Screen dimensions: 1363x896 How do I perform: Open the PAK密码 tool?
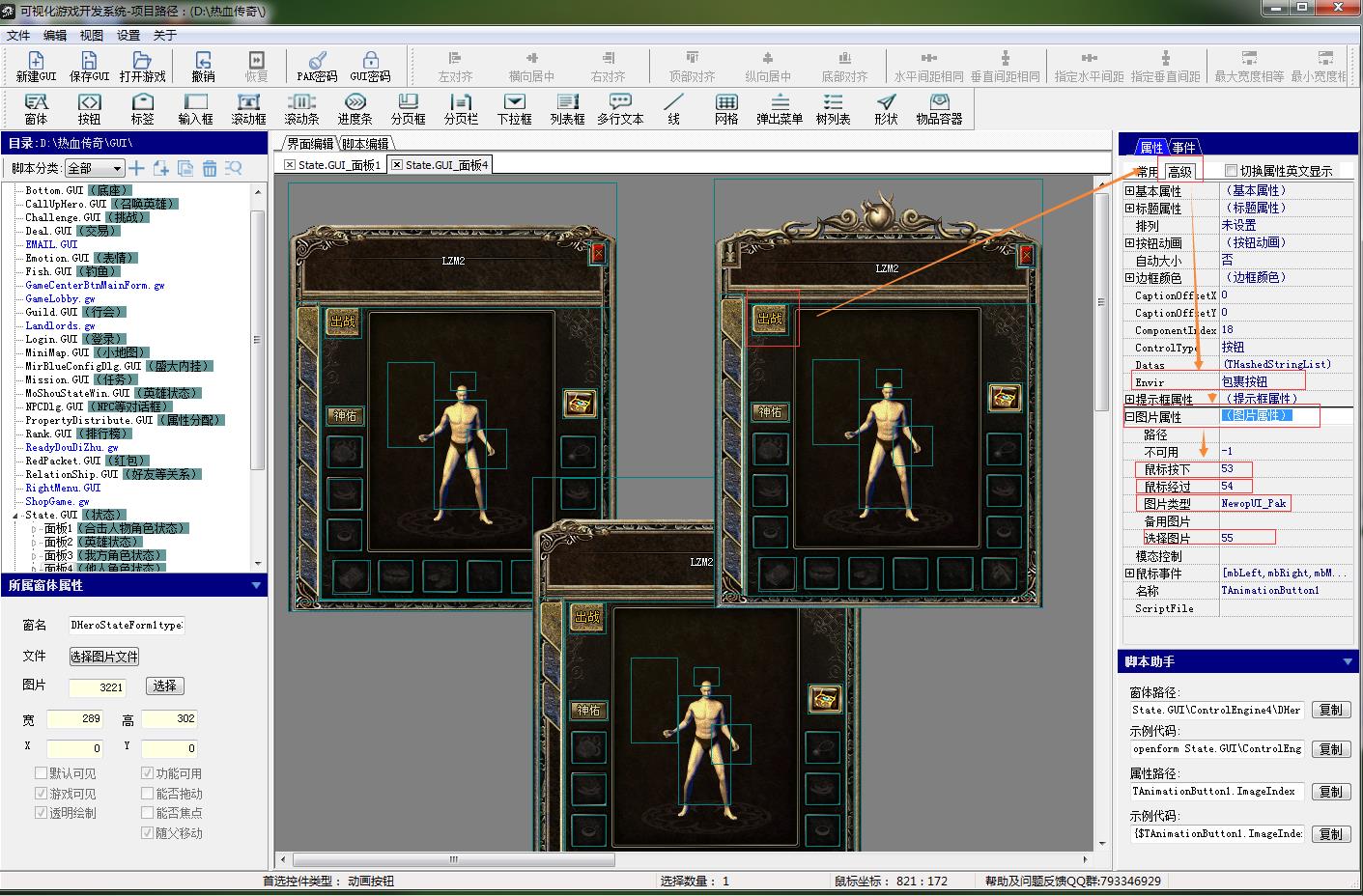point(317,67)
